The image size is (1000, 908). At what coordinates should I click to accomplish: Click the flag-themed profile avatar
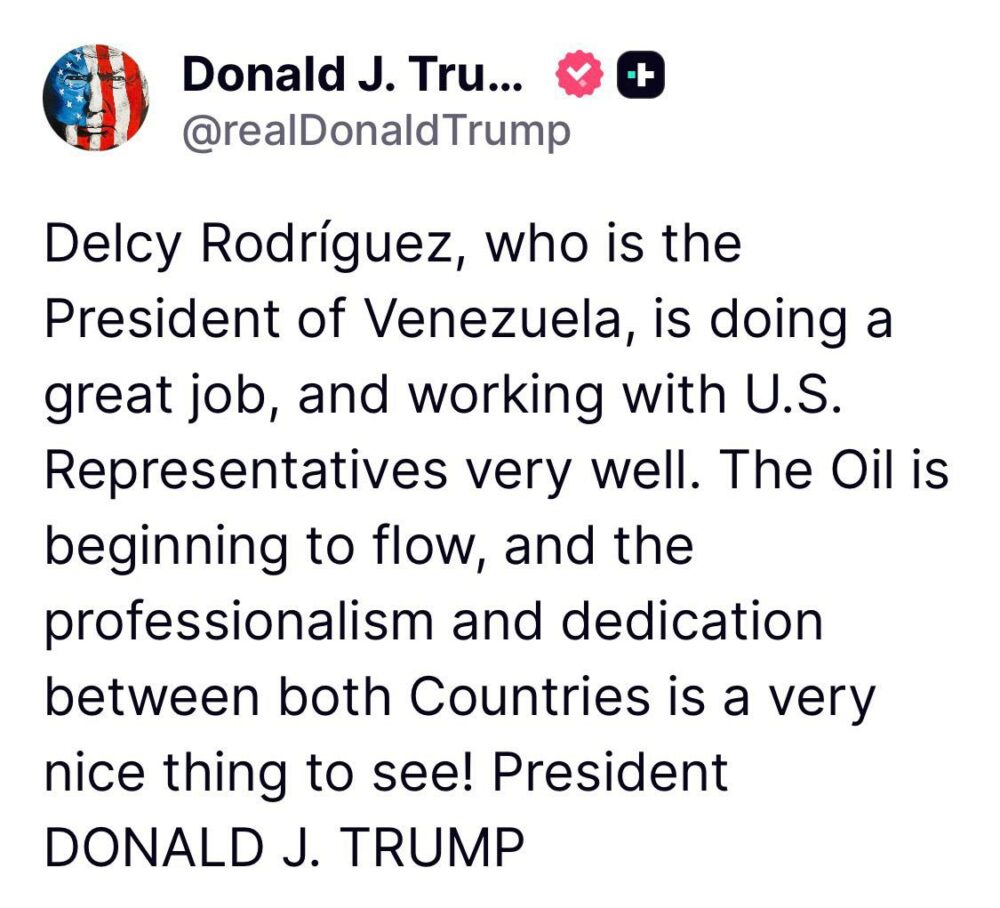click(96, 97)
